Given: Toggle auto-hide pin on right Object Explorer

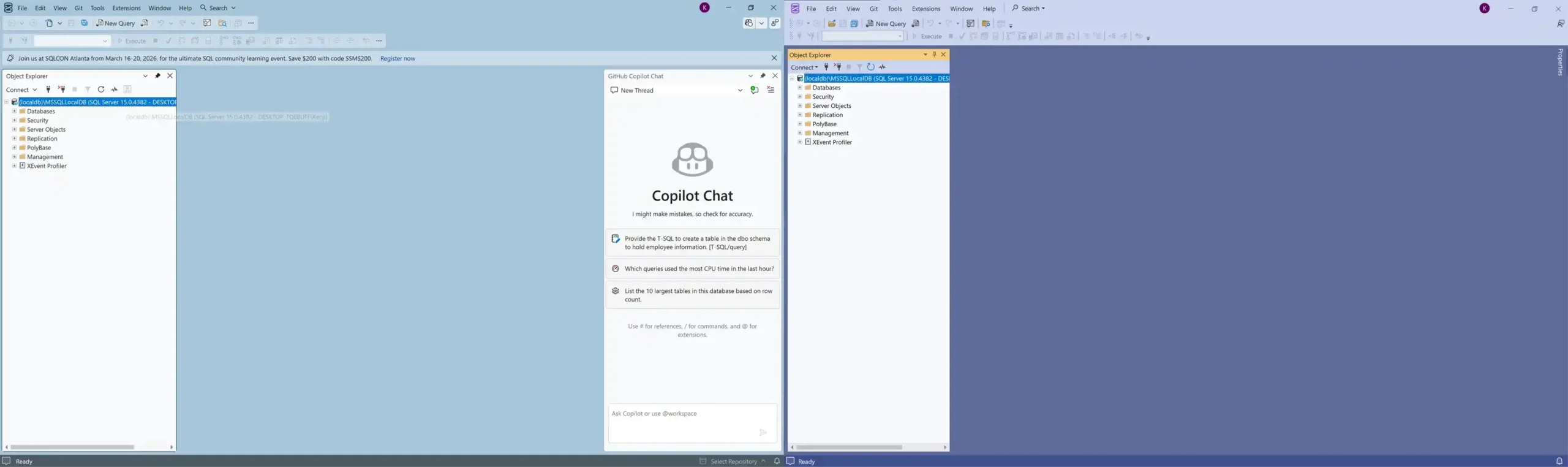Looking at the screenshot, I should coord(934,55).
